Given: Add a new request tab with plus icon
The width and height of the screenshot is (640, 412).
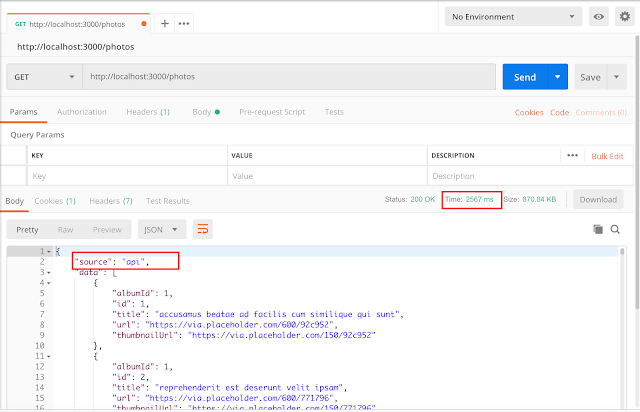Looking at the screenshot, I should (165, 22).
